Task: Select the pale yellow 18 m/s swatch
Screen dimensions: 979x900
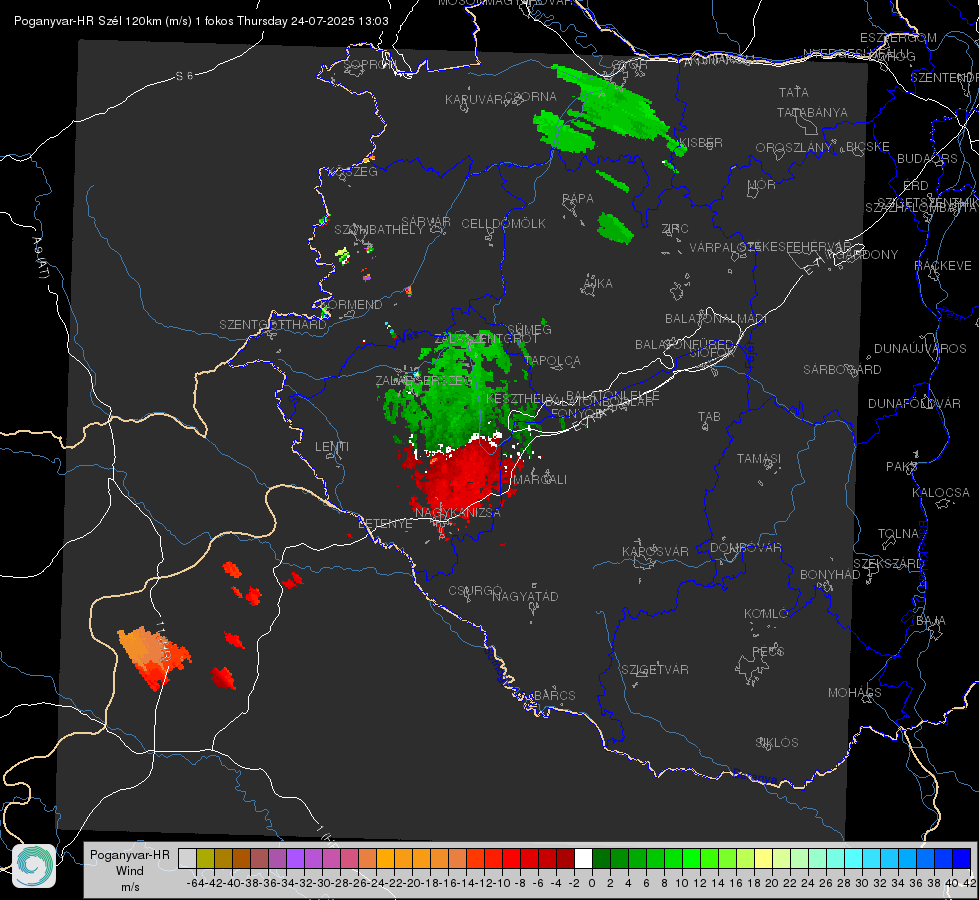Action: pyautogui.click(x=764, y=858)
